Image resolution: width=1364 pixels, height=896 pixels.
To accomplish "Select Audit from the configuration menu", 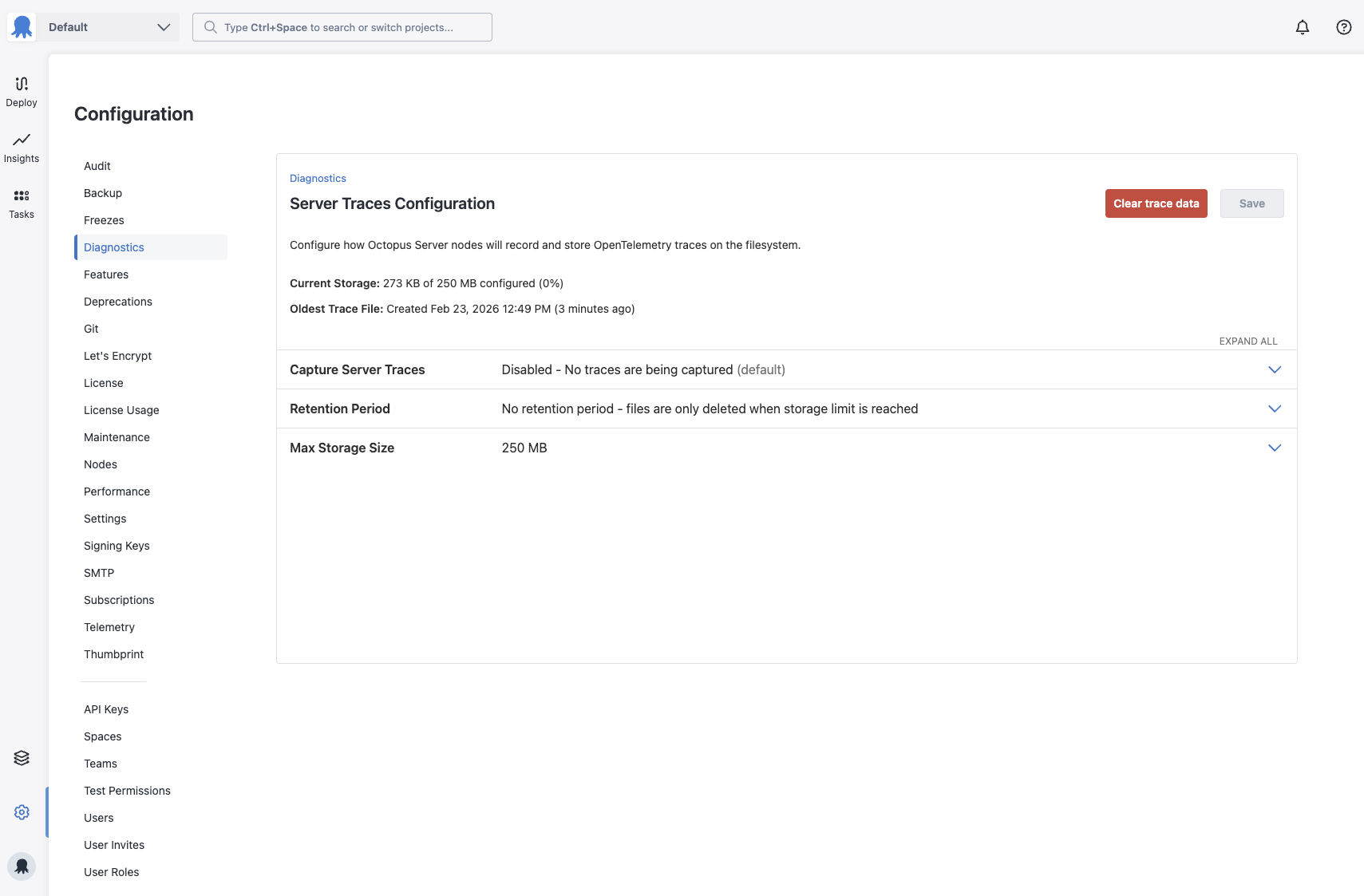I will tap(97, 166).
